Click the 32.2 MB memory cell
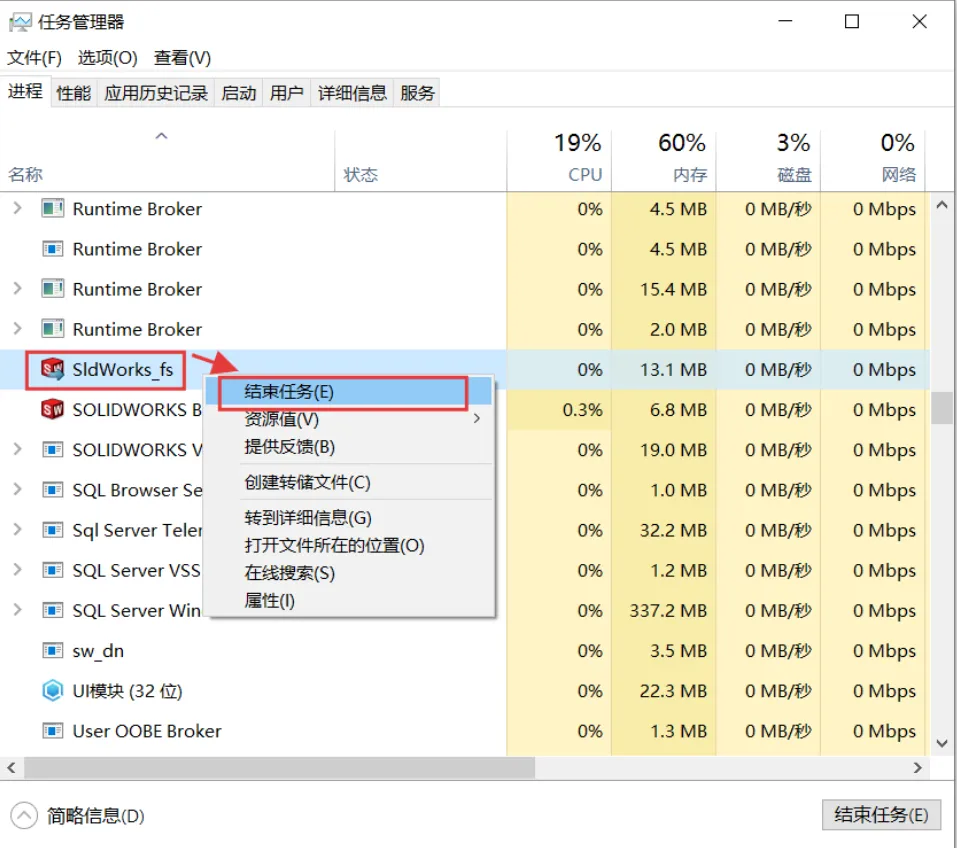The height and width of the screenshot is (848, 957). (663, 530)
